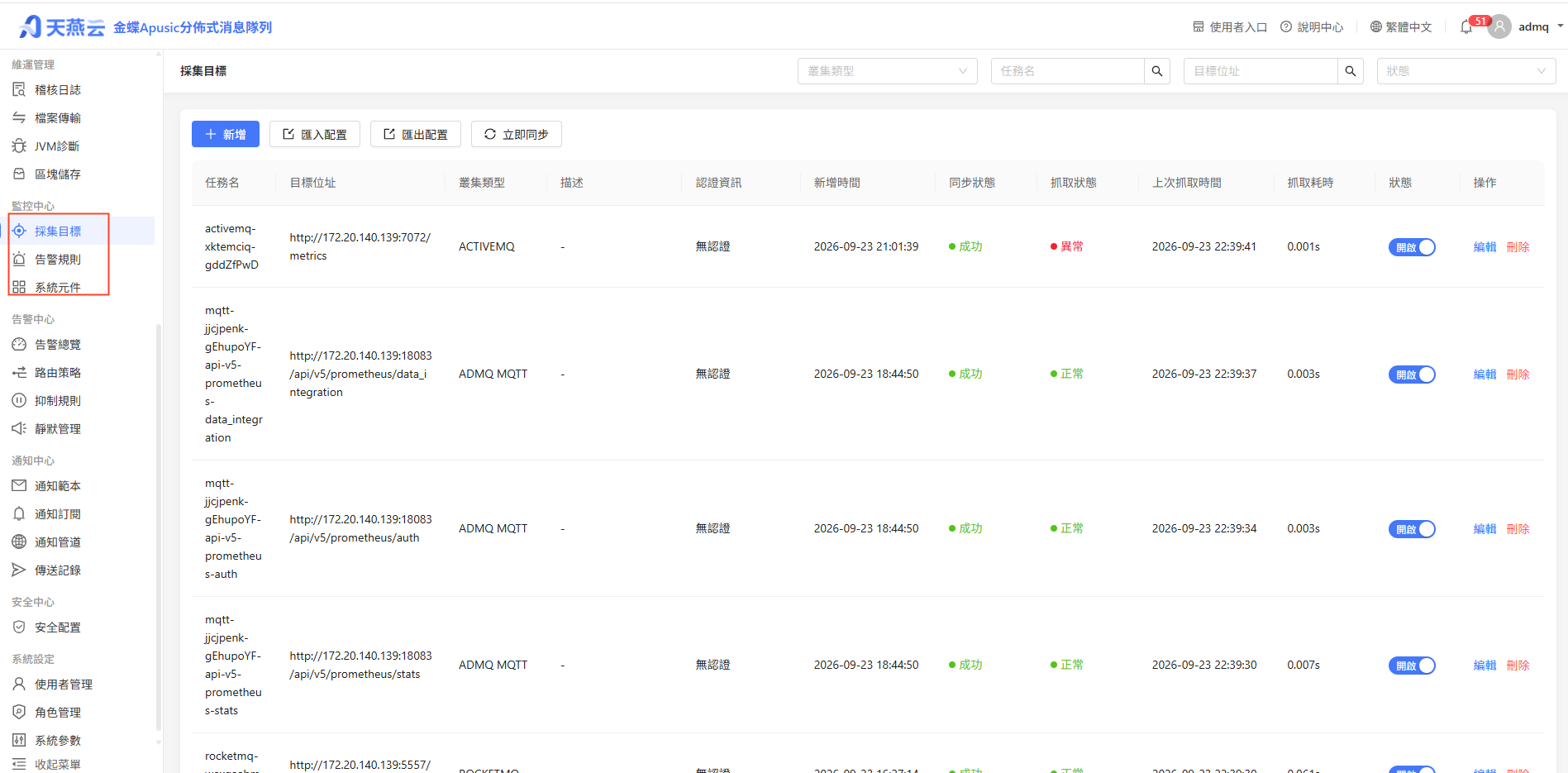Screen dimensions: 1568x773
Task: Select 角色管理 in the sidebar menu
Action: click(58, 712)
